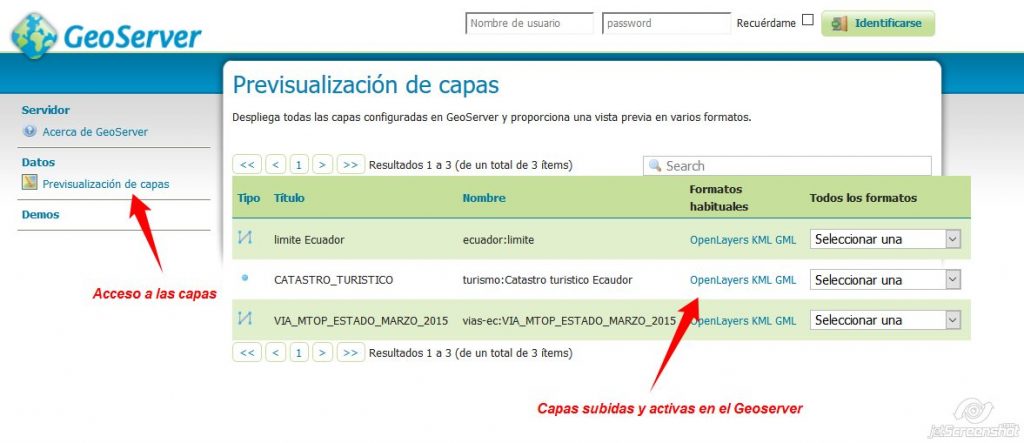
Task: Sort table by Título column header
Action: [288, 198]
